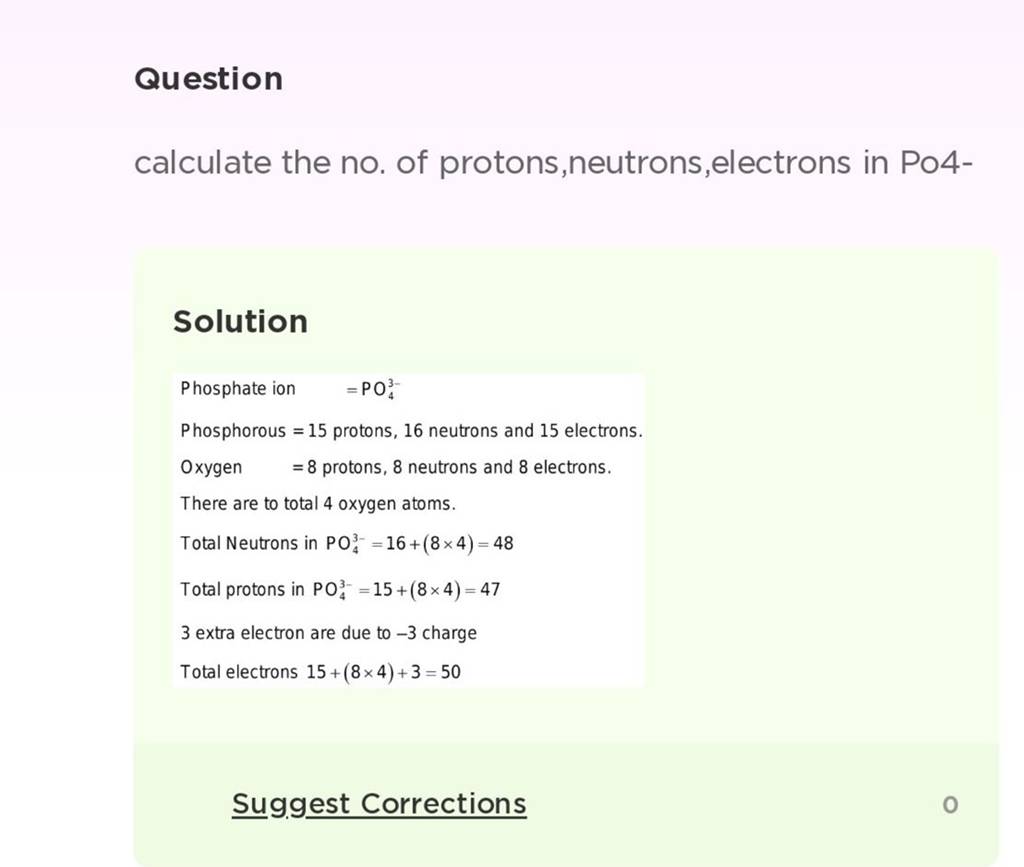Select the question text about protons in Po4-
Screen dimensions: 1024x867
(553, 162)
